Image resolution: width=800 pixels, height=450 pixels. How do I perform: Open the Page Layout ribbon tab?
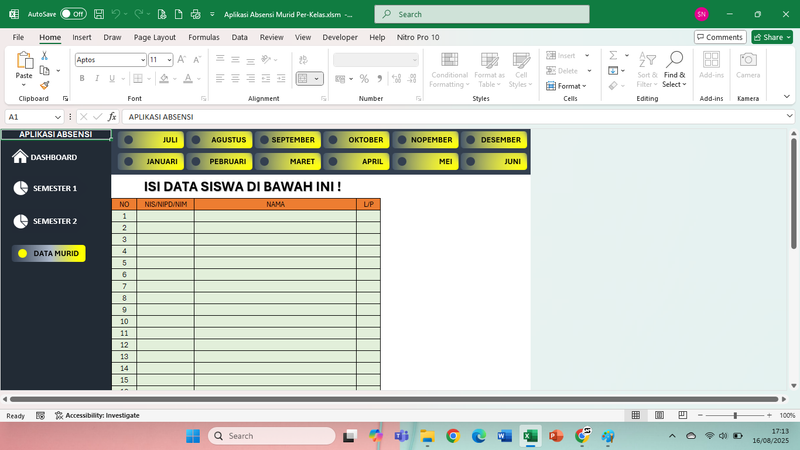(154, 37)
